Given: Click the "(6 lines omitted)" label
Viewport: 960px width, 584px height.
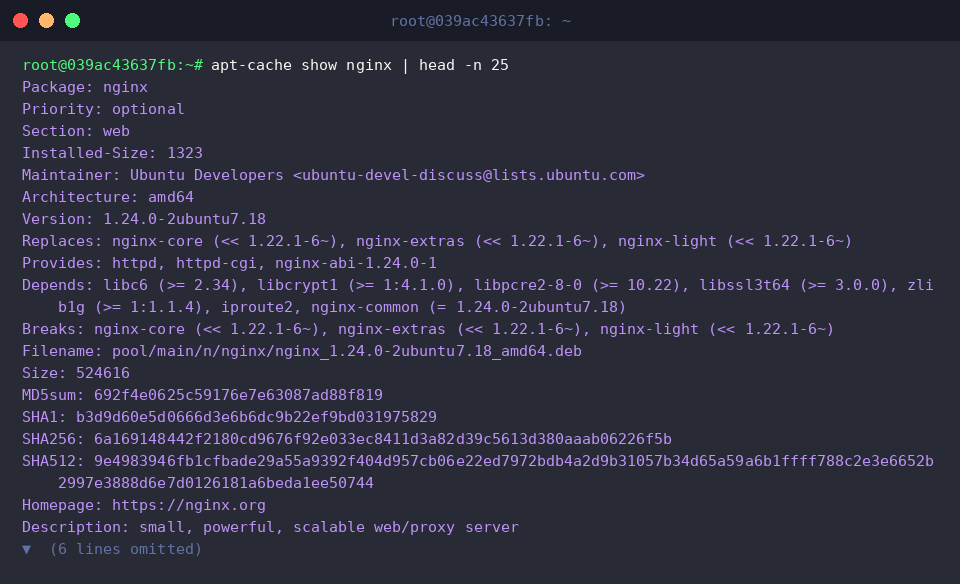Looking at the screenshot, I should click(126, 550).
